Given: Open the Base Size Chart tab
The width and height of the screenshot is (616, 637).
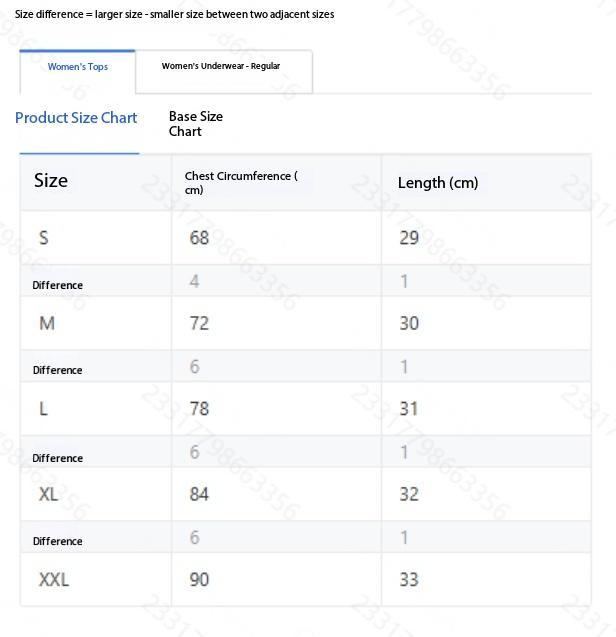Looking at the screenshot, I should pos(196,124).
